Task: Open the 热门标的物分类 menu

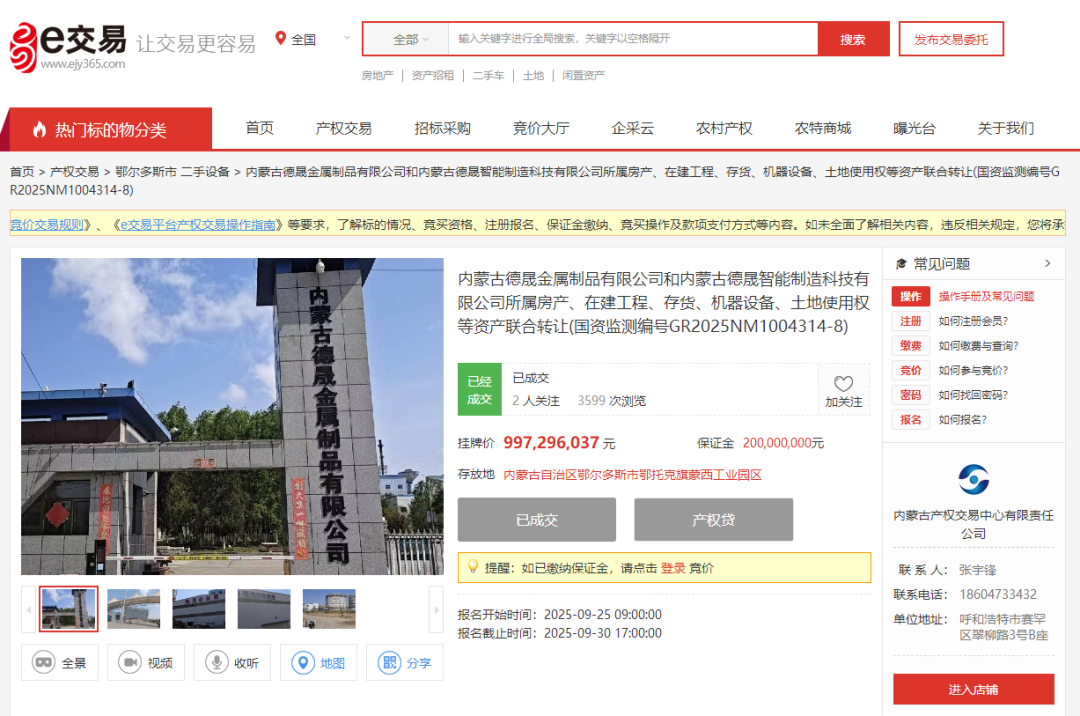Action: pyautogui.click(x=110, y=129)
